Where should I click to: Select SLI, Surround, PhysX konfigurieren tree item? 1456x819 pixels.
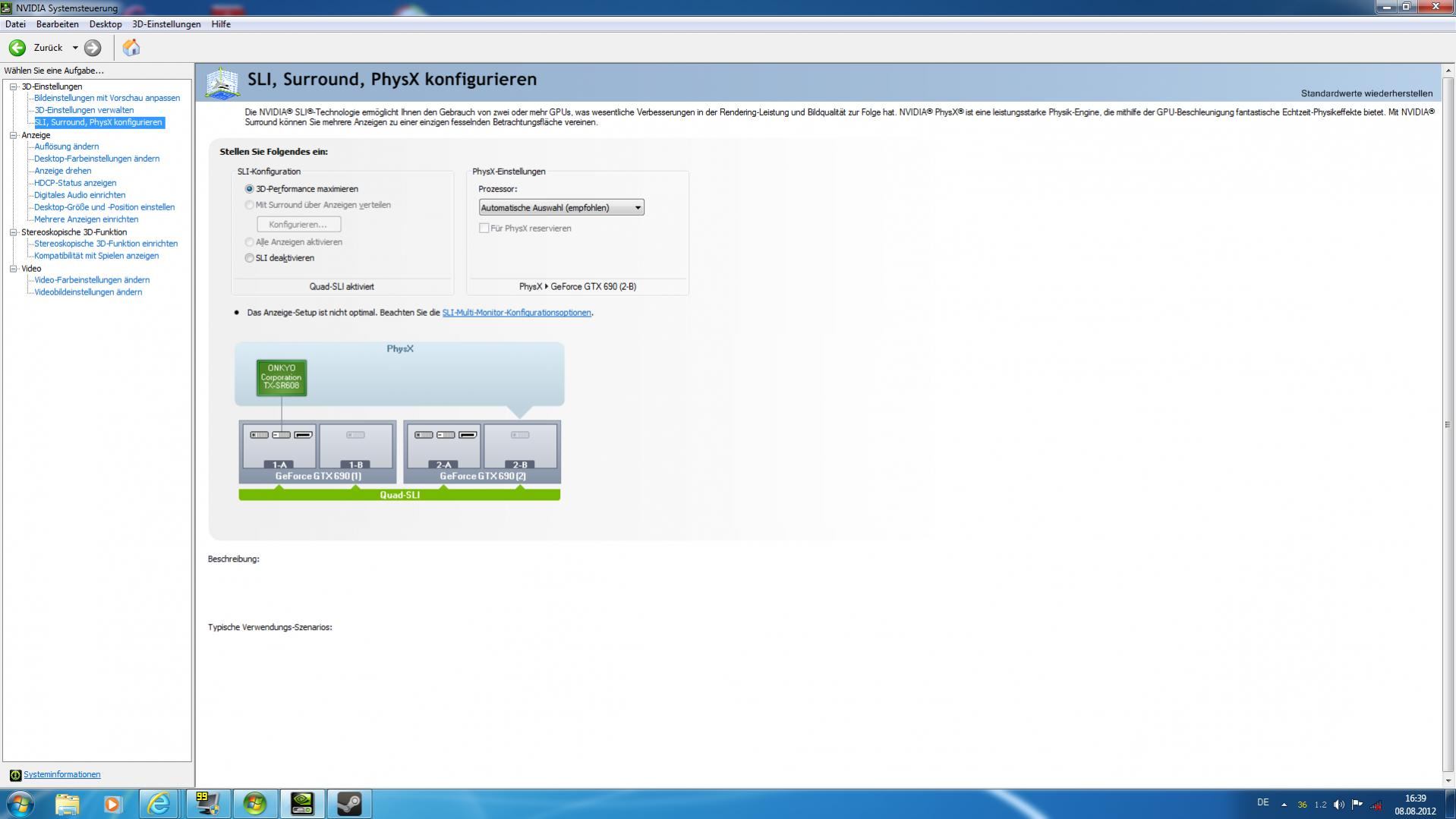click(99, 122)
